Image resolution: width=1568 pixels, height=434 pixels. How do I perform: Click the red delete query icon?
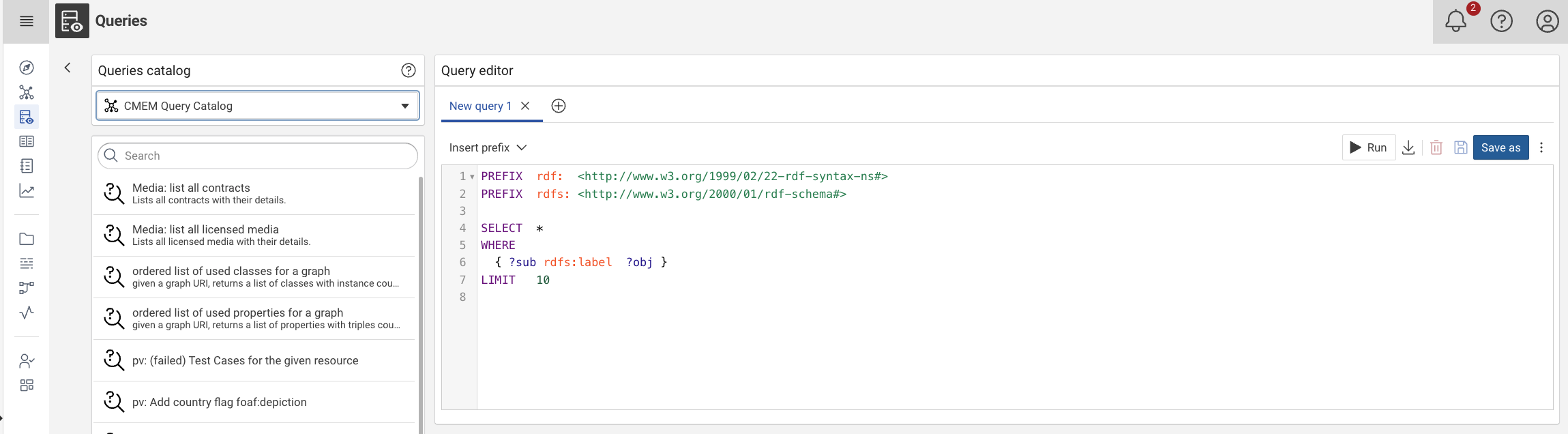(x=1436, y=147)
